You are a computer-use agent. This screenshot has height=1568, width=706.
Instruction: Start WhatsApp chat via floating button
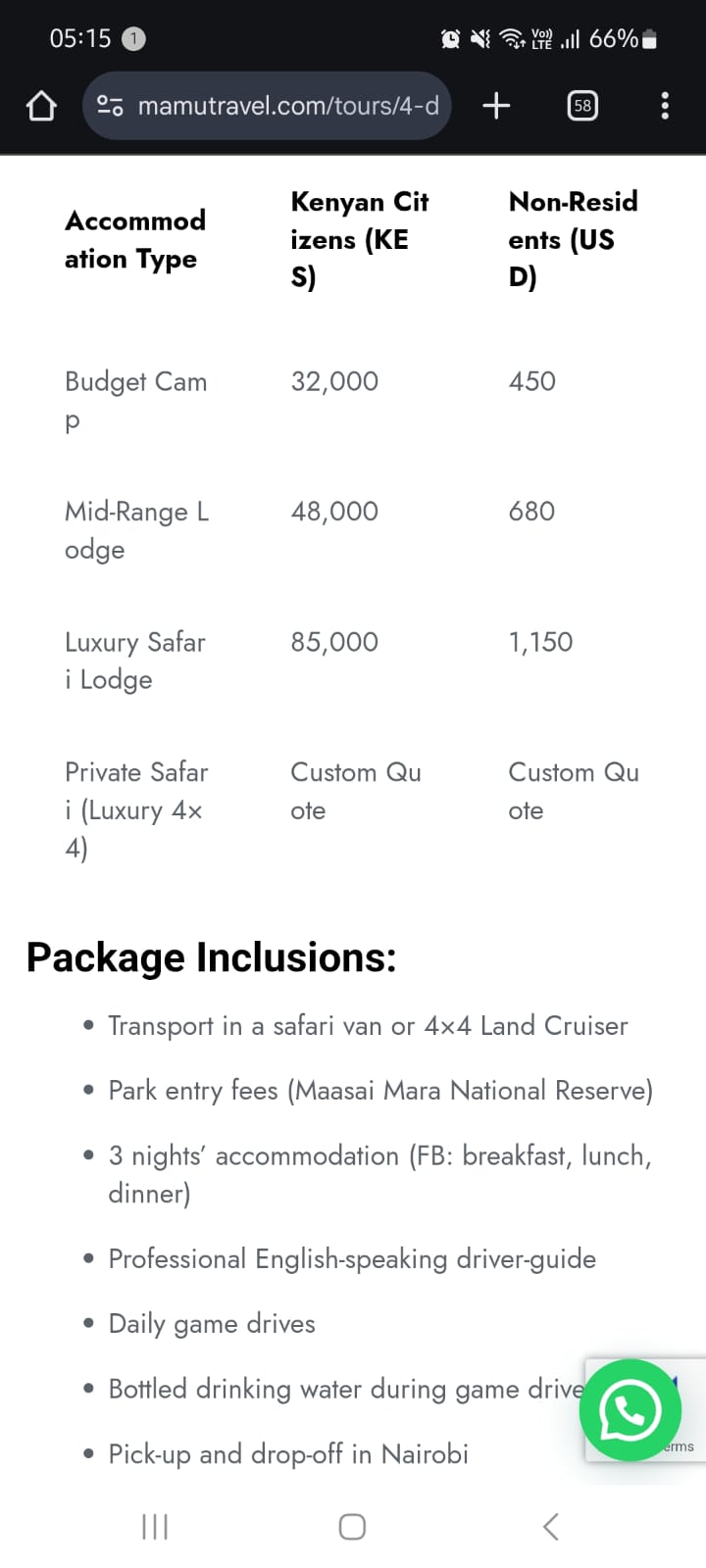tap(630, 1410)
